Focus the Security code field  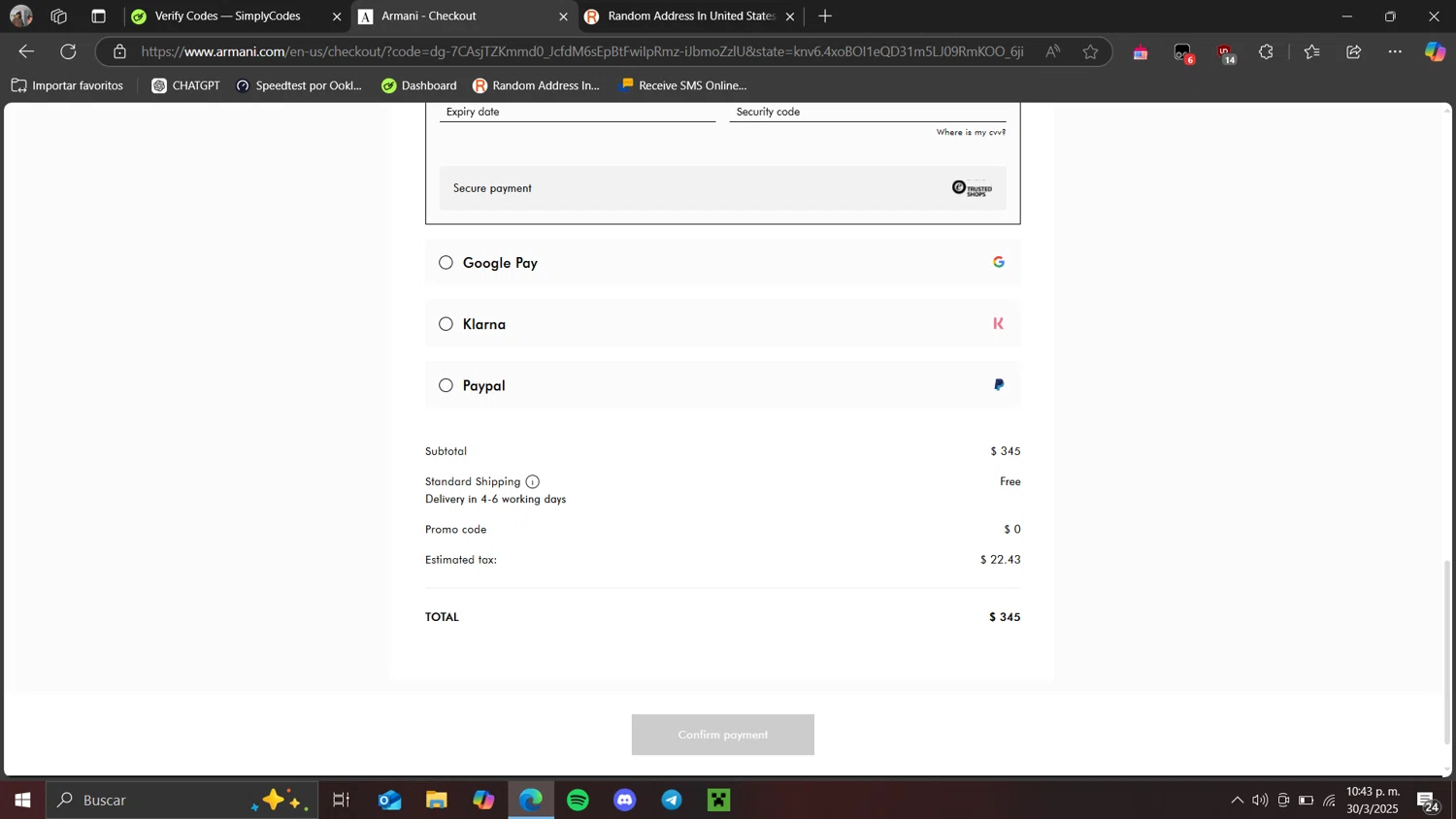(x=868, y=112)
